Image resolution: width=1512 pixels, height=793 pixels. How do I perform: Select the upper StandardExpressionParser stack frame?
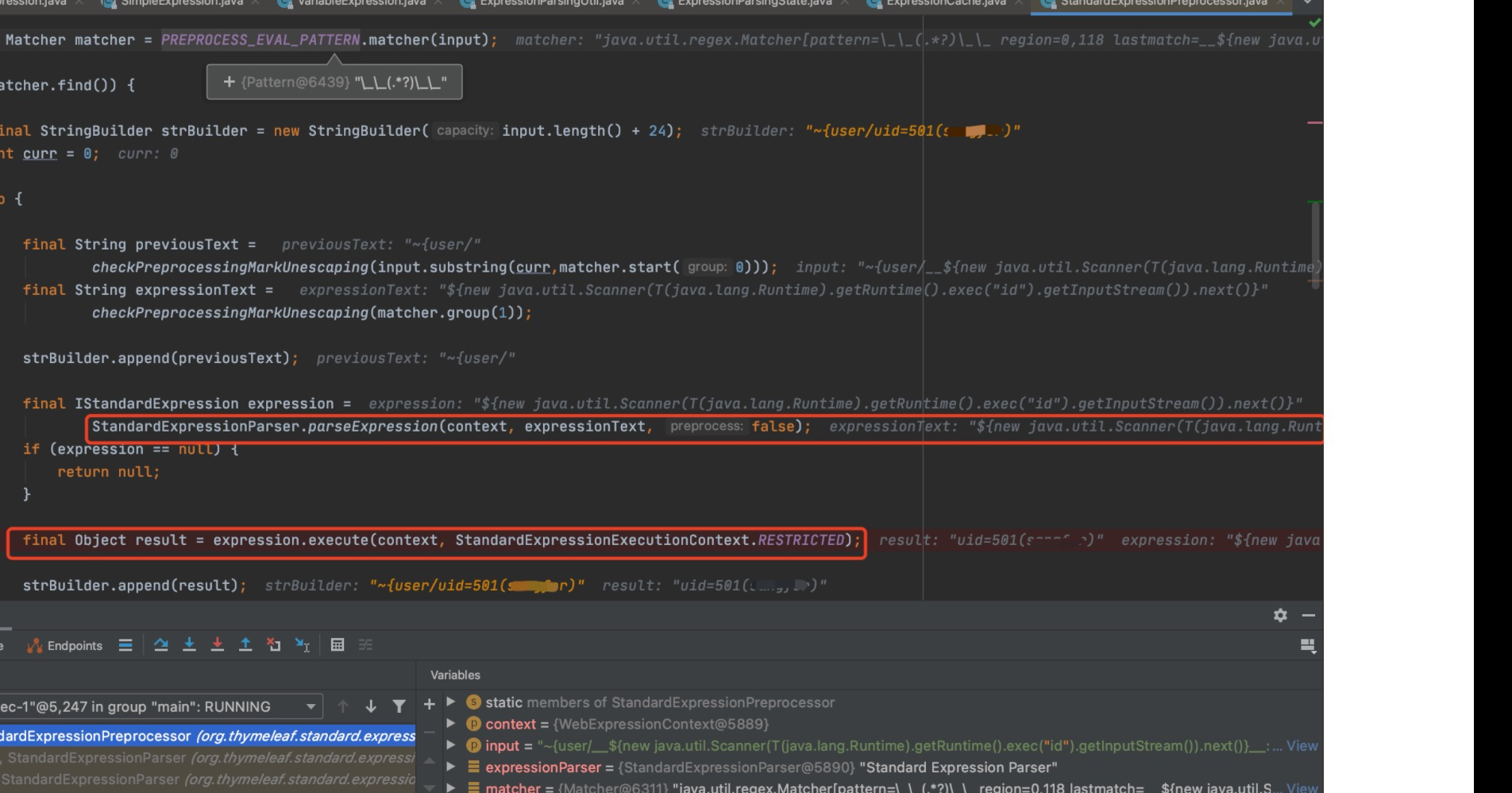click(x=207, y=758)
